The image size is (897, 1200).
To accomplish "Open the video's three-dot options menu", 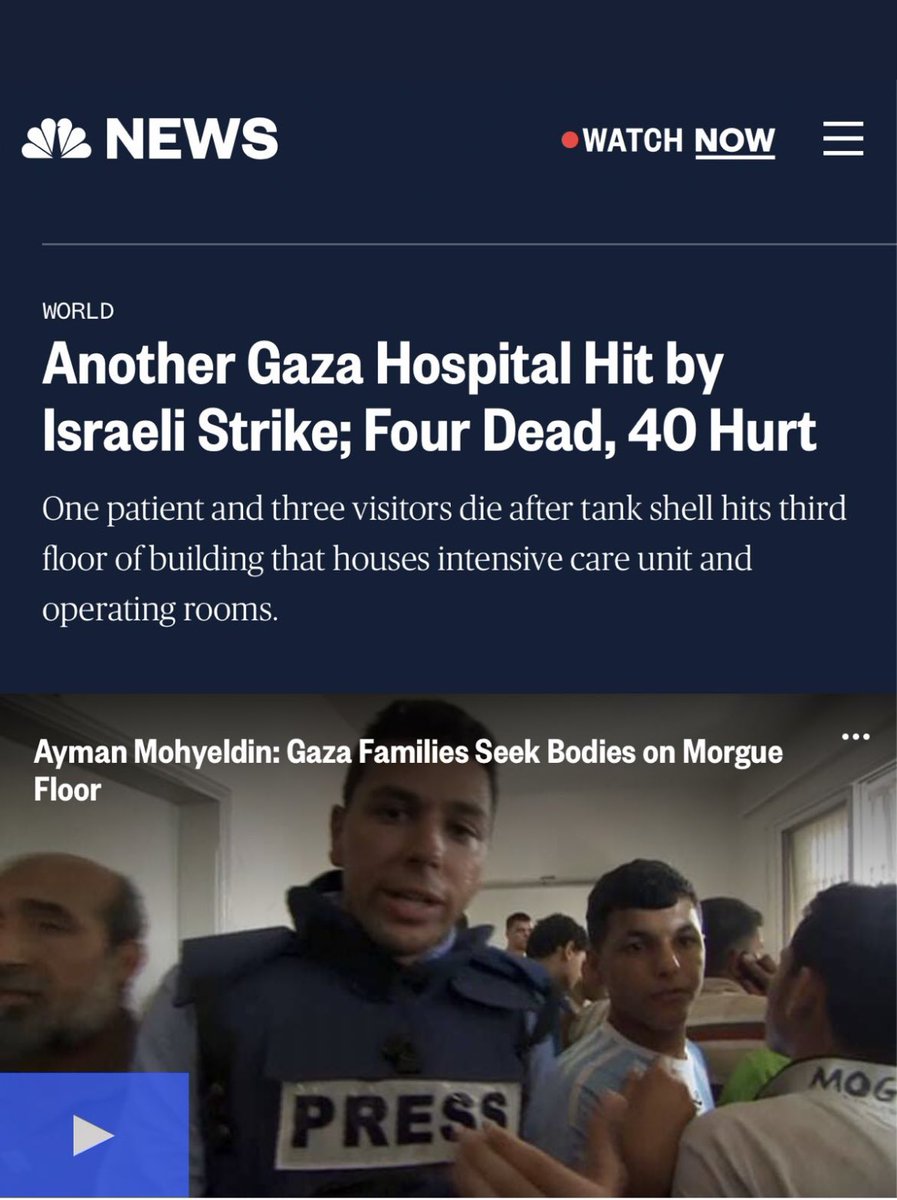I will pyautogui.click(x=856, y=737).
